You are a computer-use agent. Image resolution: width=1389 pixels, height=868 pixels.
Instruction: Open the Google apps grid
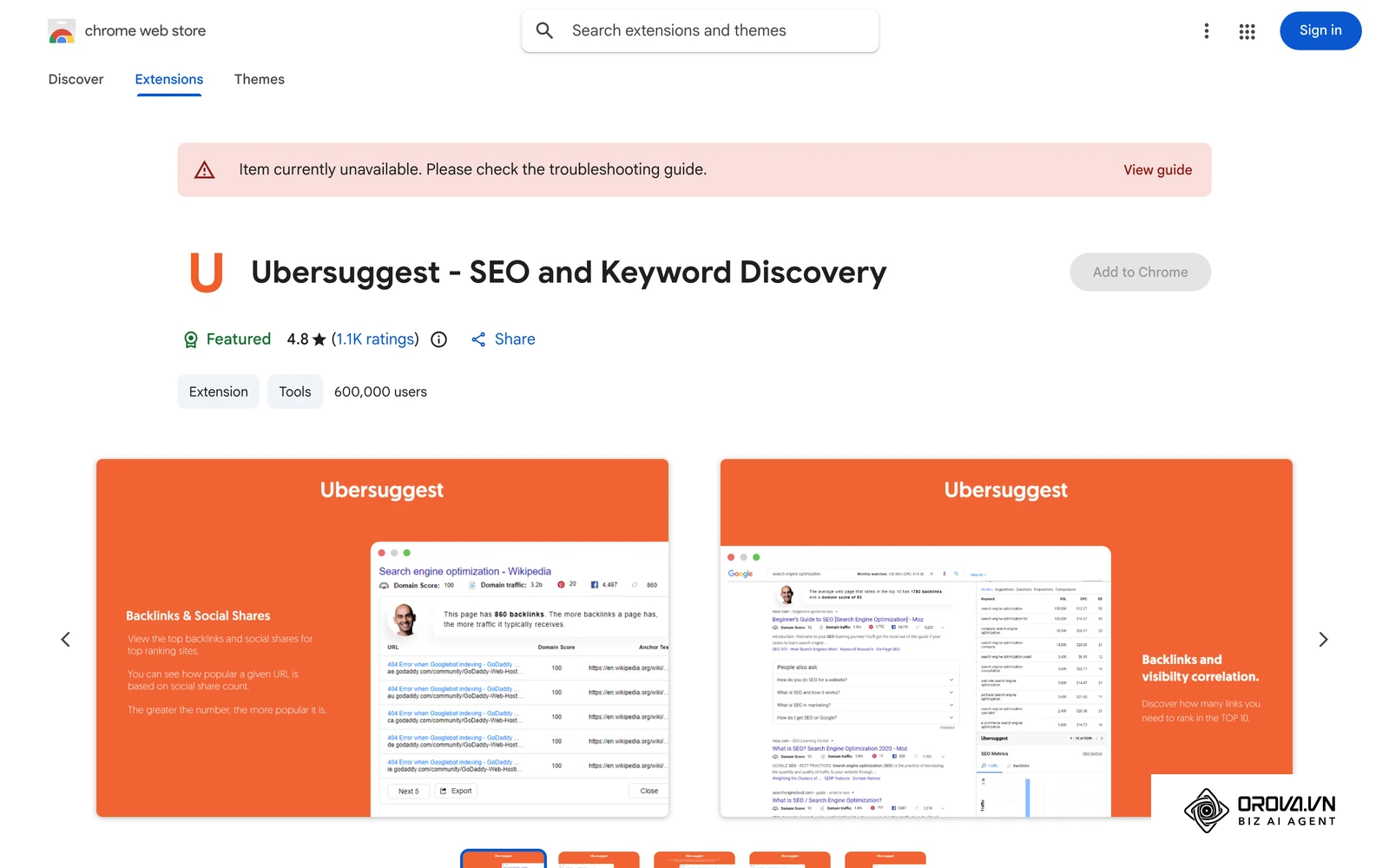pyautogui.click(x=1247, y=31)
